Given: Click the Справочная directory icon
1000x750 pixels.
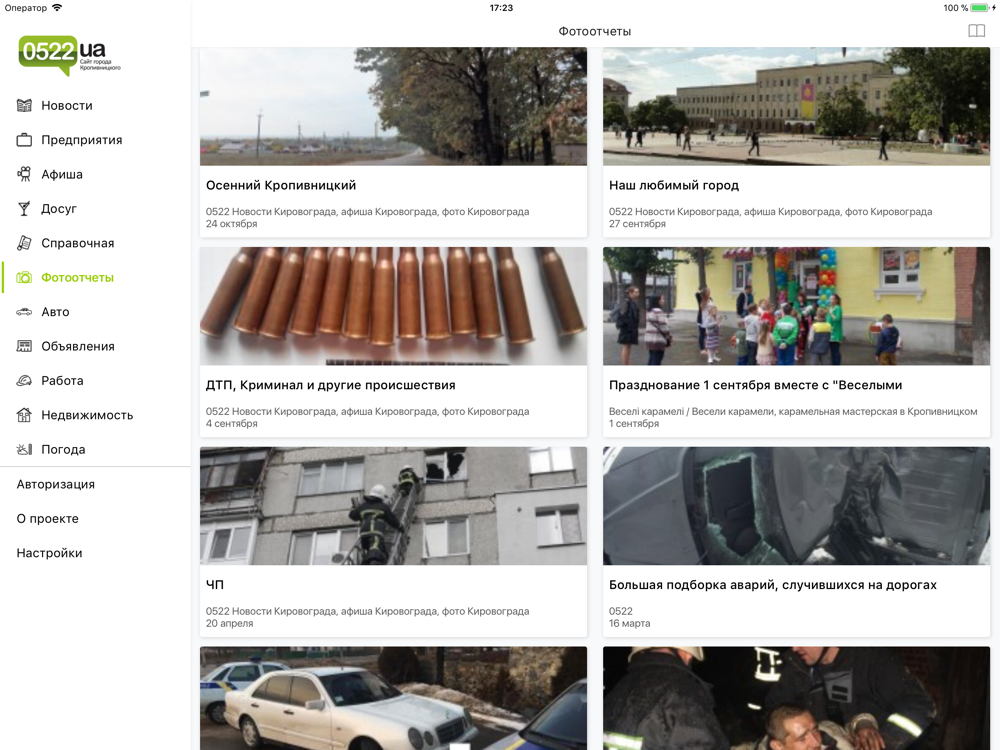Looking at the screenshot, I should point(24,244).
